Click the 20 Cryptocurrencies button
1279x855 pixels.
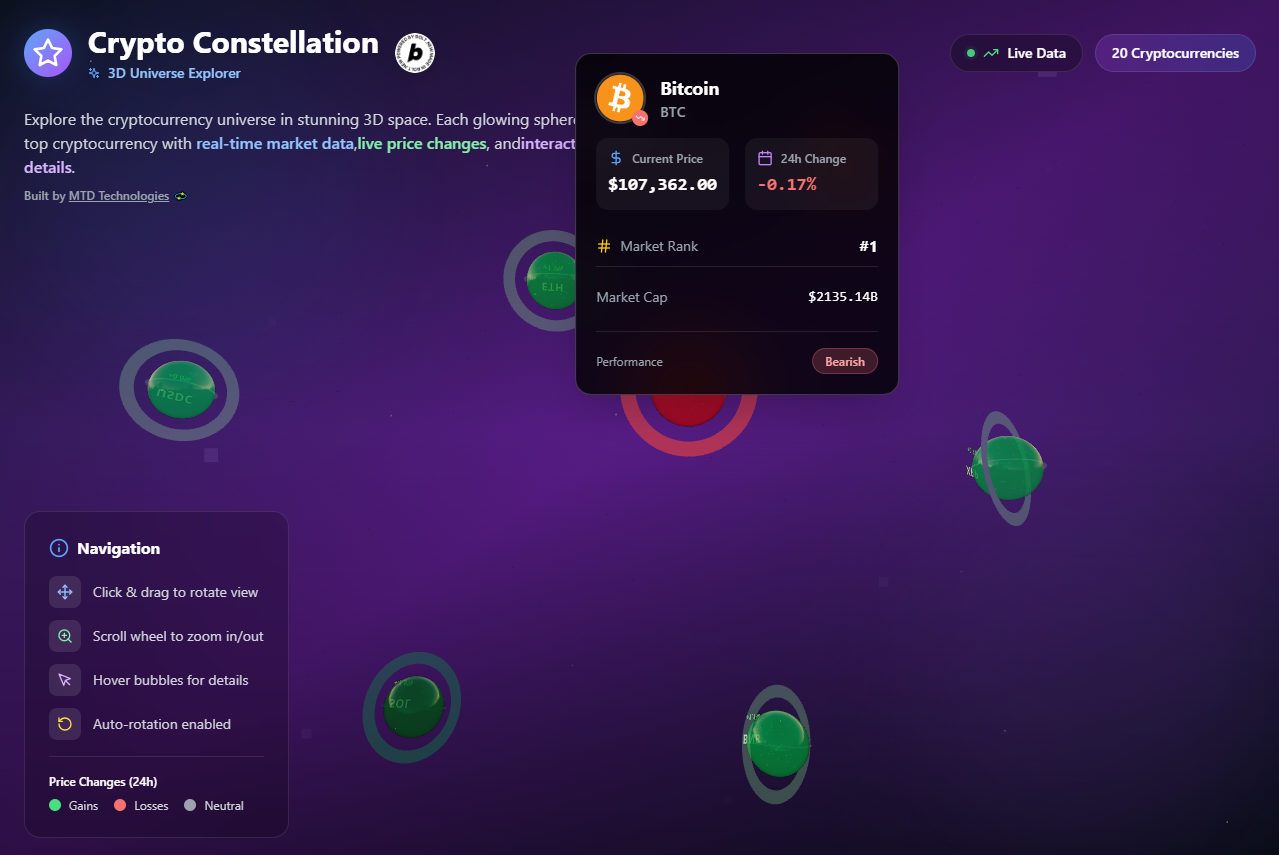1175,53
